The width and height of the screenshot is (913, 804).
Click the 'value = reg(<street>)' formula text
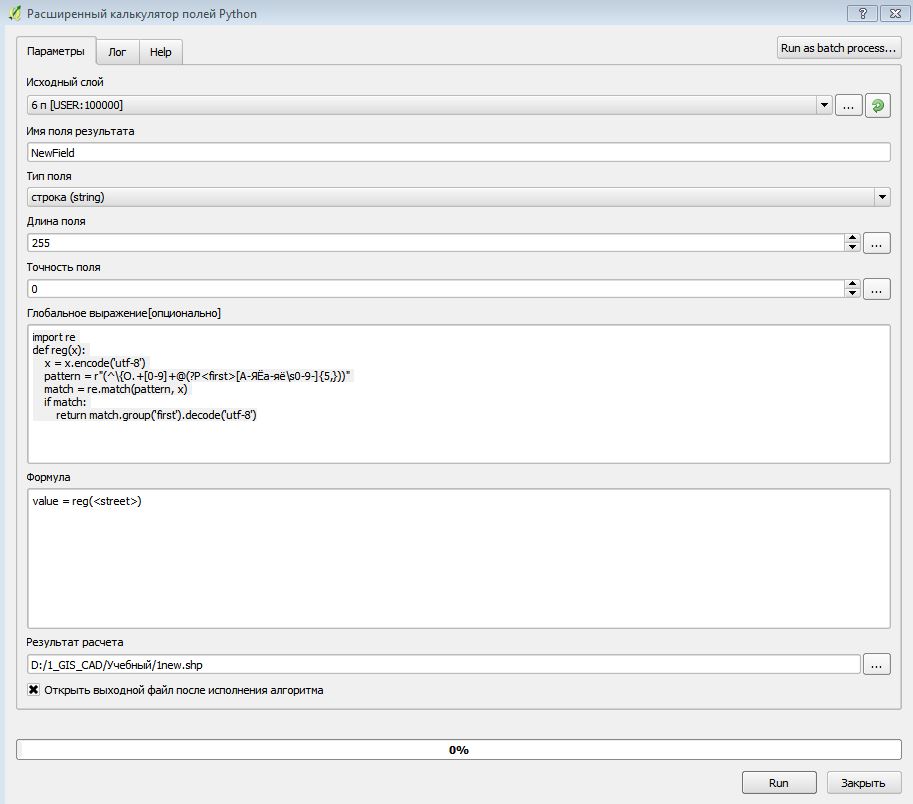pos(87,501)
